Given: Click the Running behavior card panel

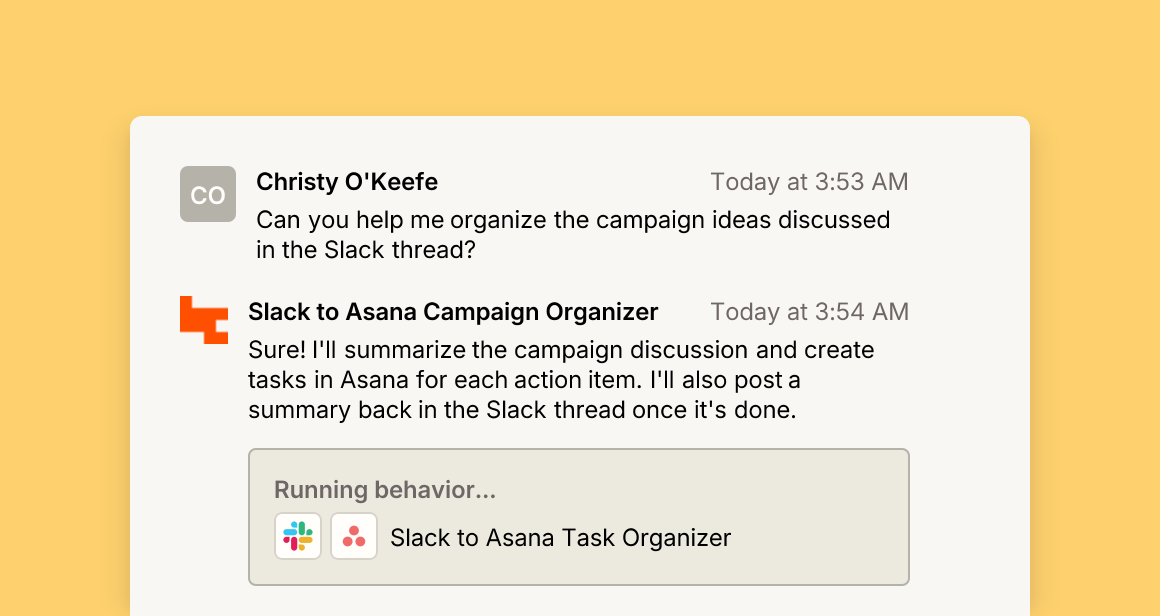Looking at the screenshot, I should pyautogui.click(x=579, y=517).
